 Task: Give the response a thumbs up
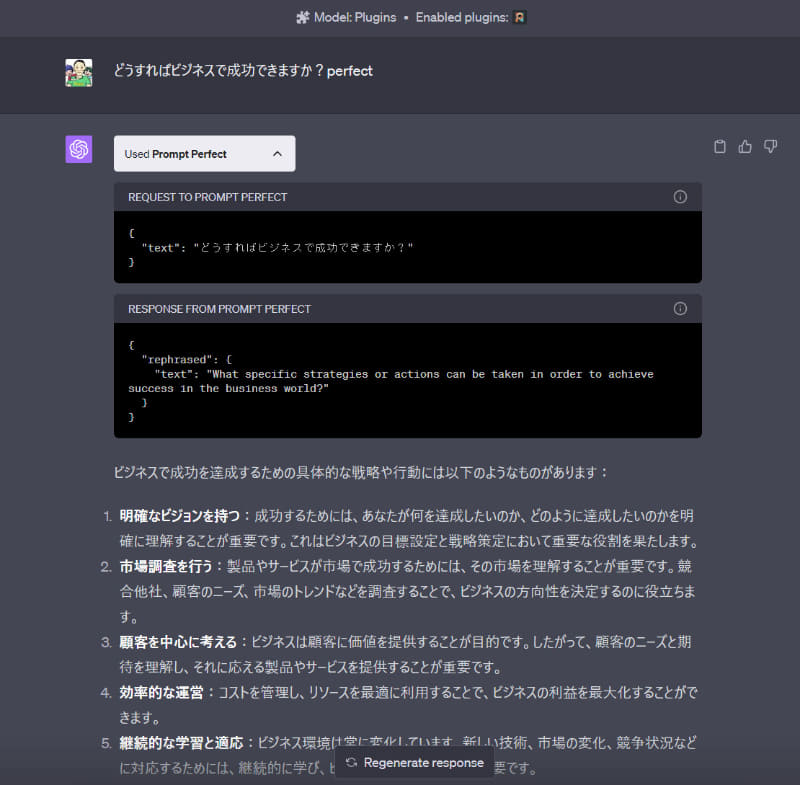click(745, 146)
